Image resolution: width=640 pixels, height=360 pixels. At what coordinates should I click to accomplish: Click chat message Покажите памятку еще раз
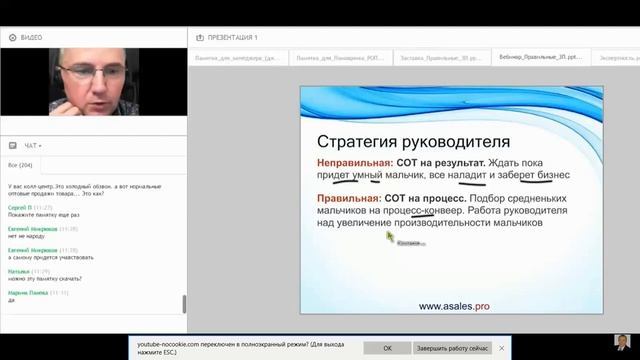44,215
